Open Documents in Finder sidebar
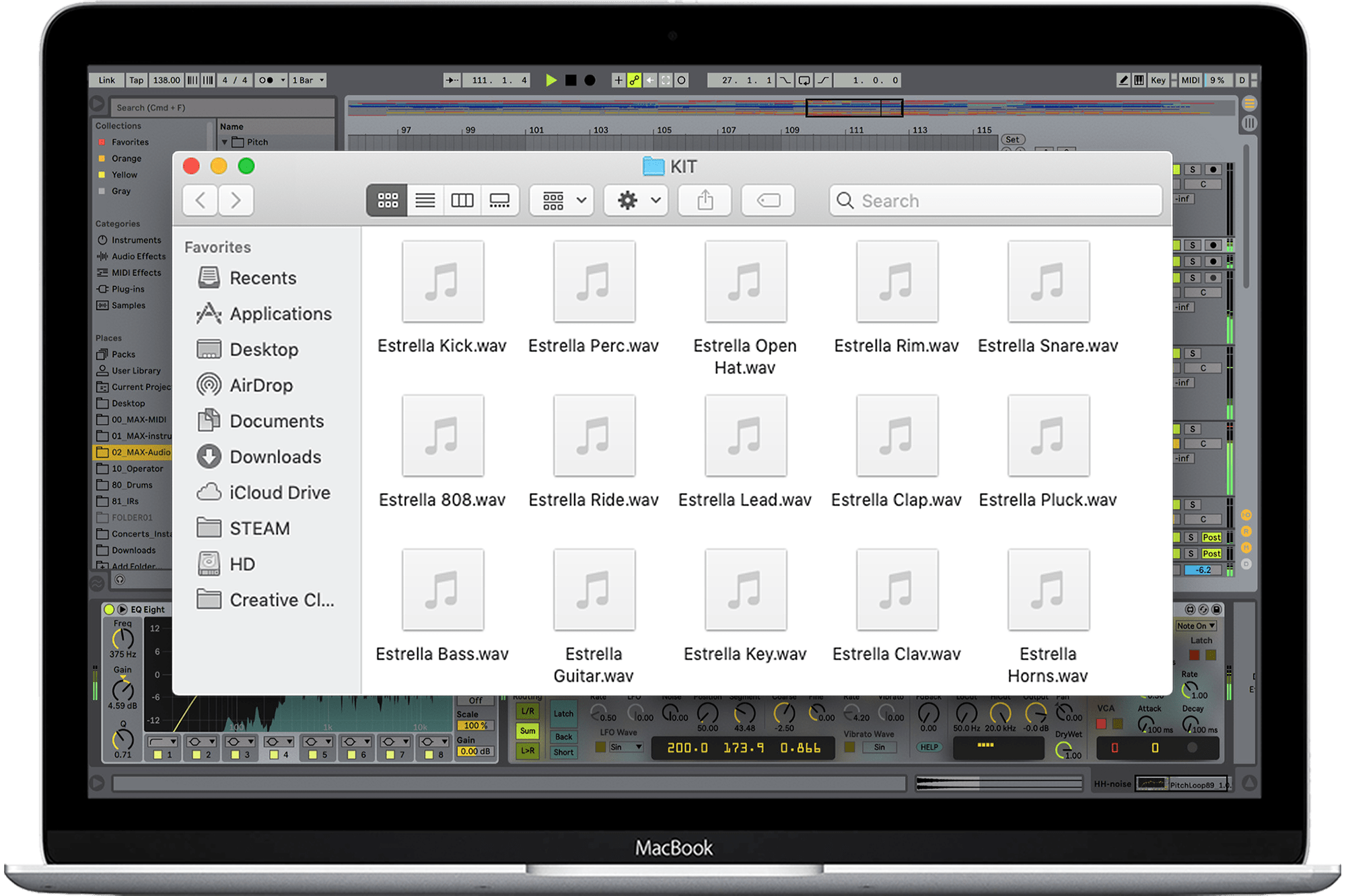Screen dimensions: 1346x896 pyautogui.click(x=260, y=420)
